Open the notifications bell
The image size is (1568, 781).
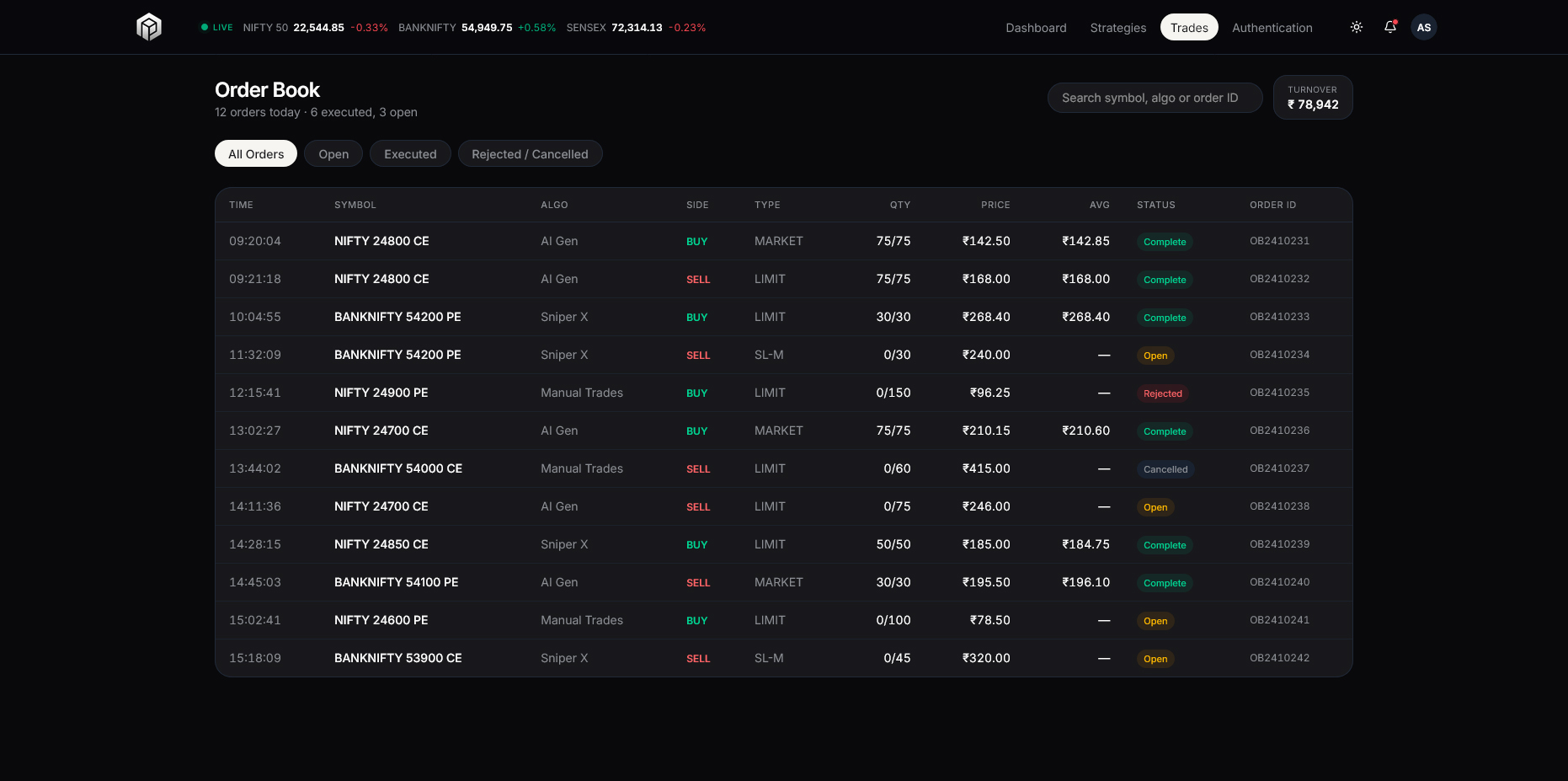(x=1390, y=27)
